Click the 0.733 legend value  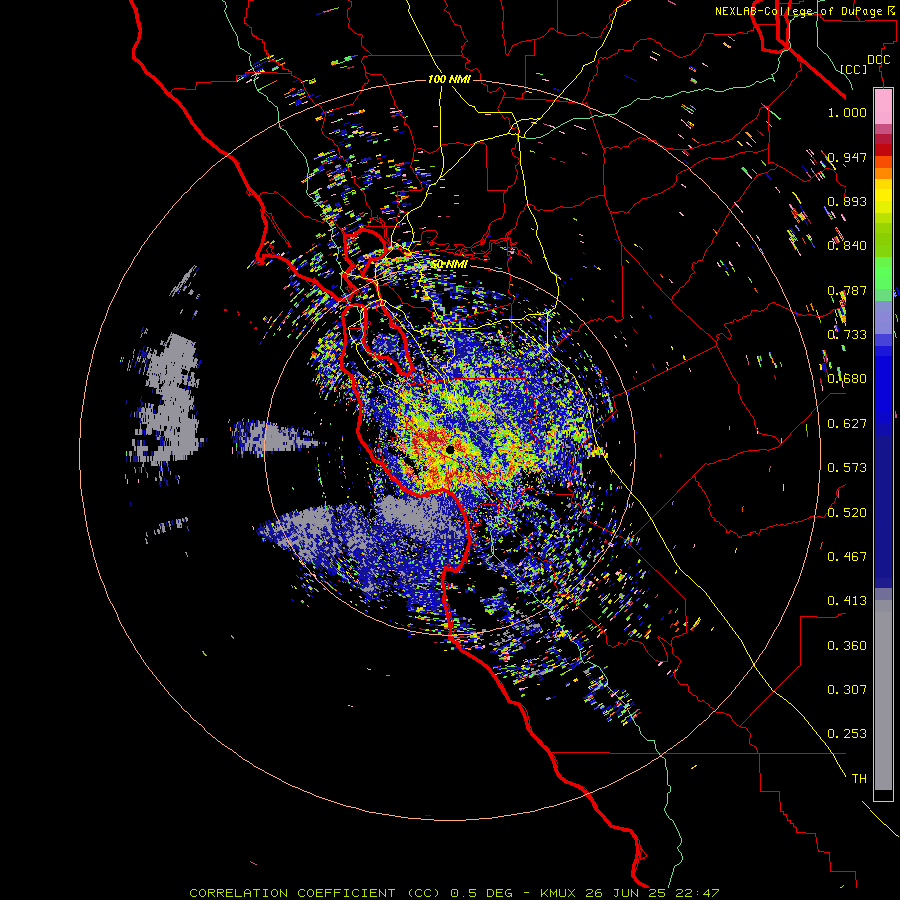[847, 334]
